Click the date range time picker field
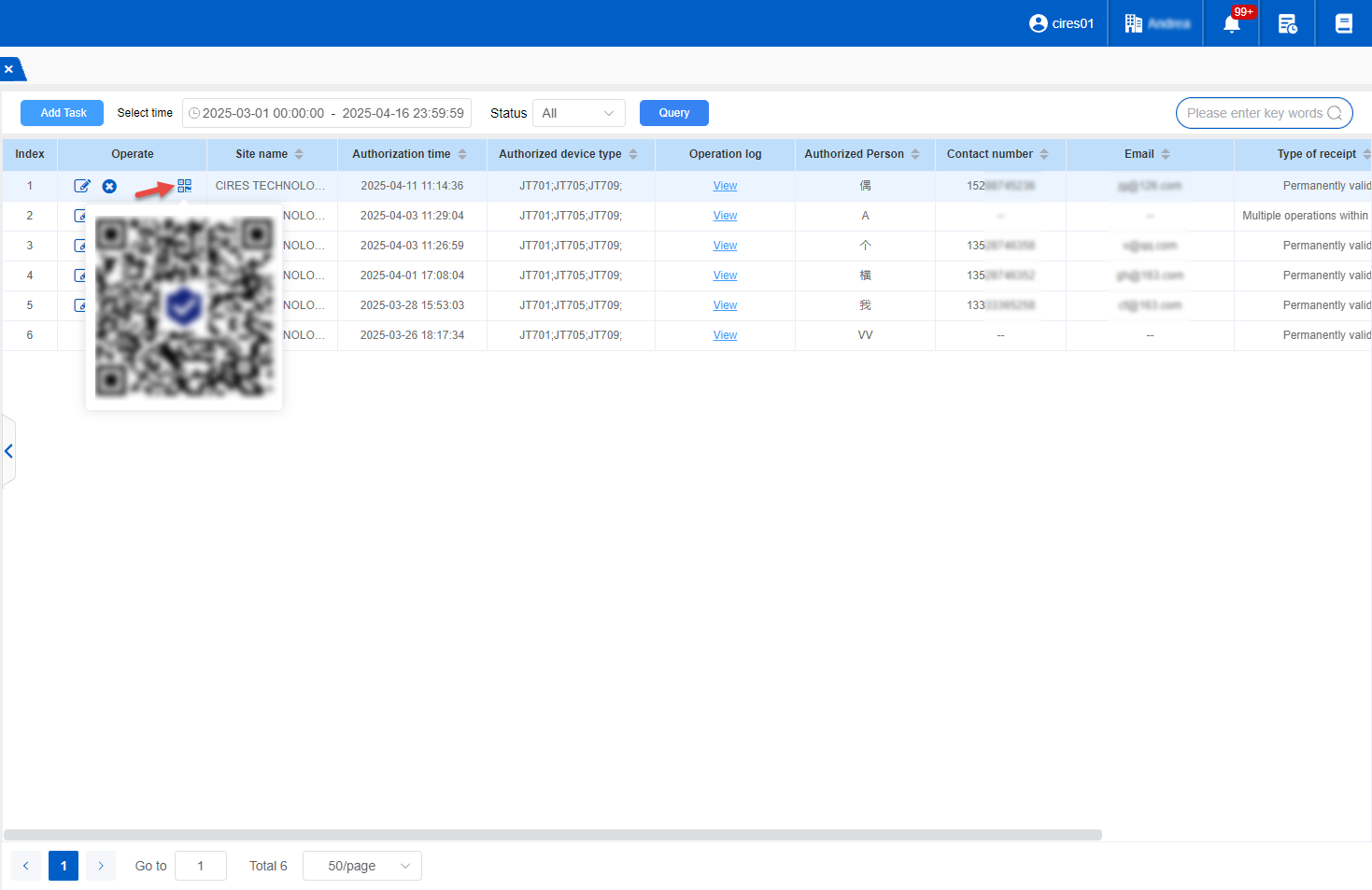This screenshot has width=1372, height=890. tap(327, 113)
